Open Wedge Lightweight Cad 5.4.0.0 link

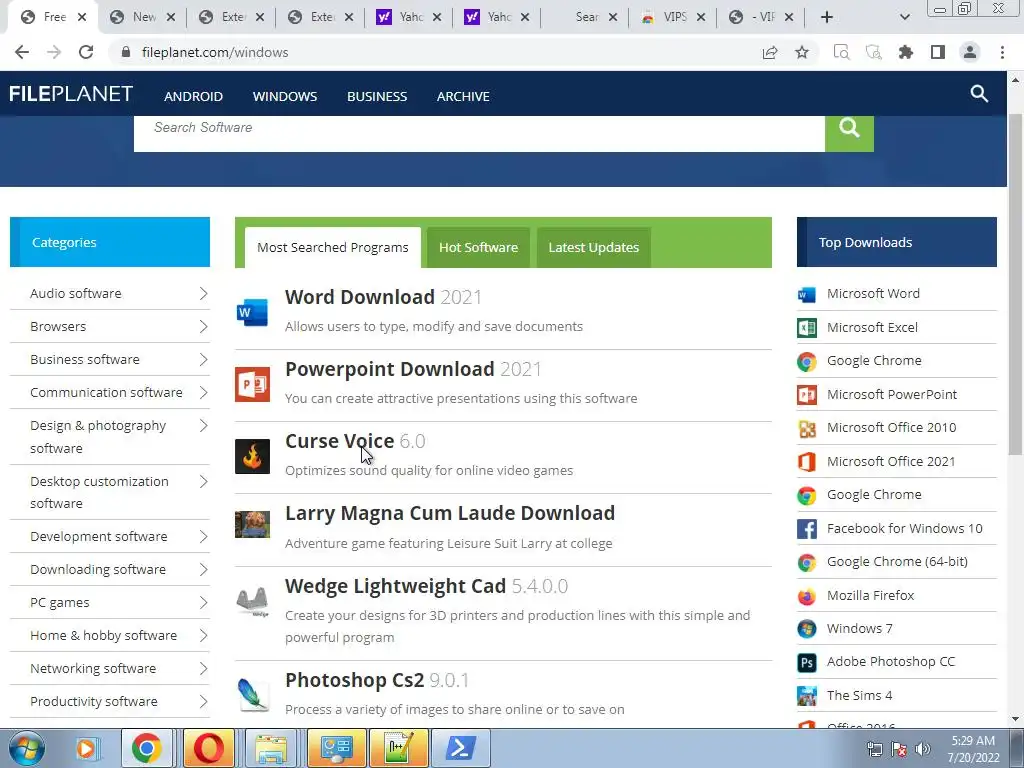[426, 586]
